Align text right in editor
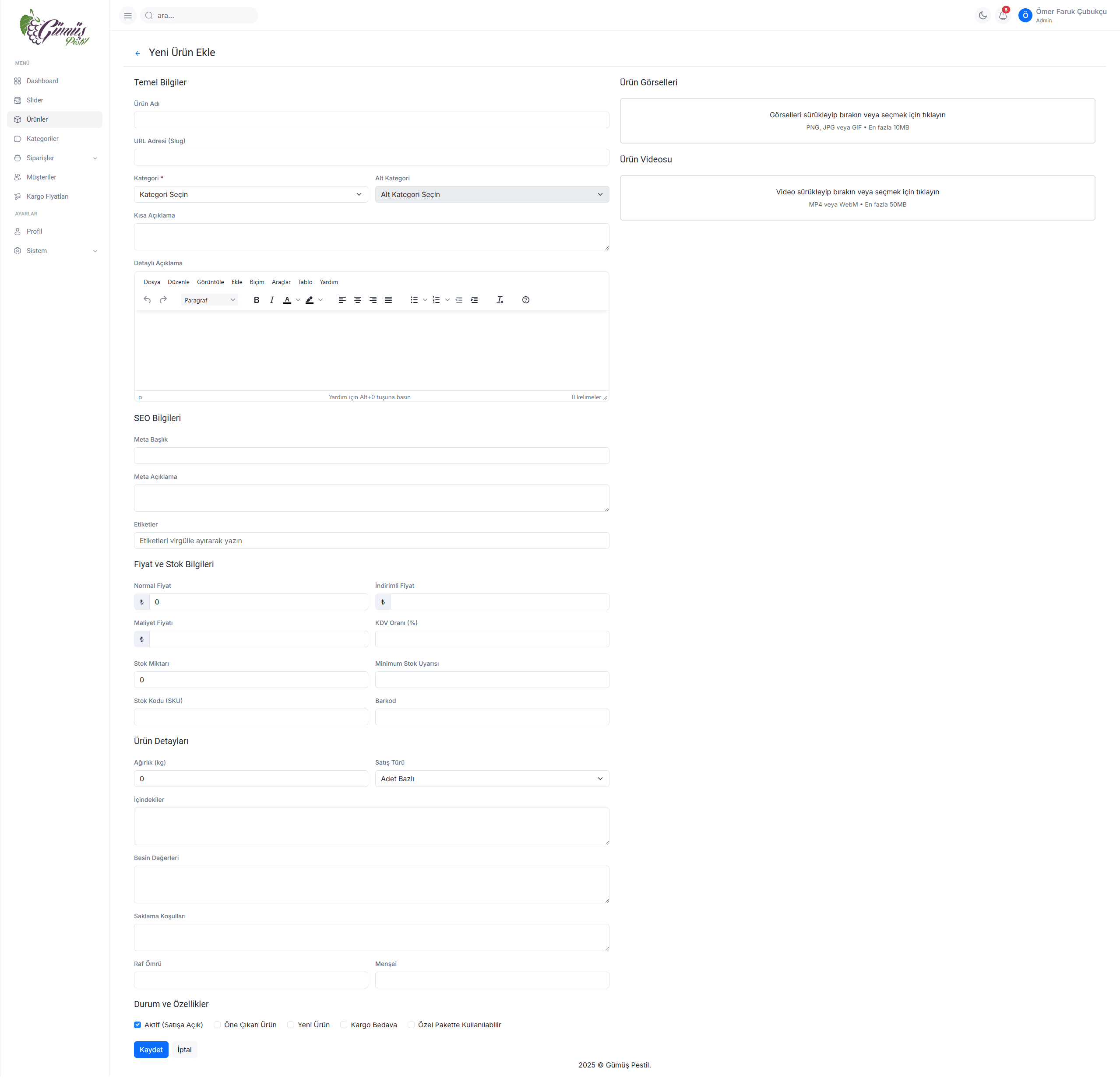Image resolution: width=1120 pixels, height=1078 pixels. 373,300
